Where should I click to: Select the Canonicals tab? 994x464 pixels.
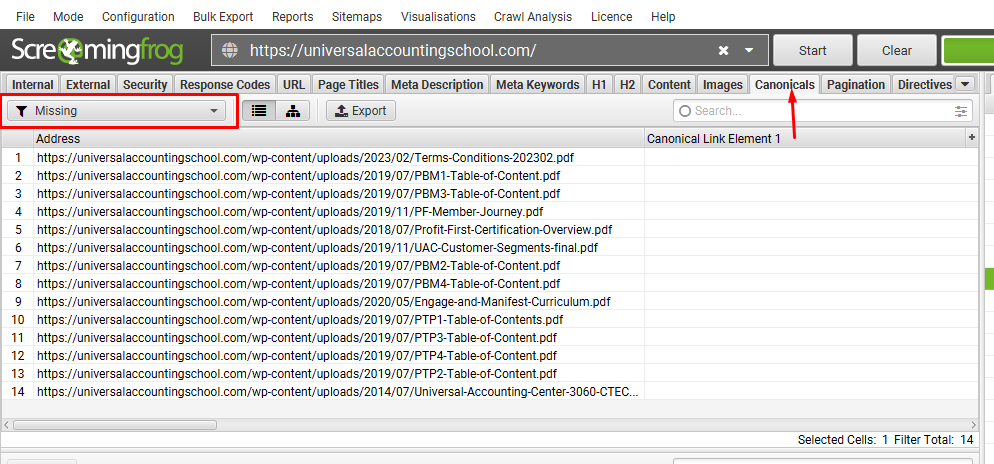pos(785,84)
